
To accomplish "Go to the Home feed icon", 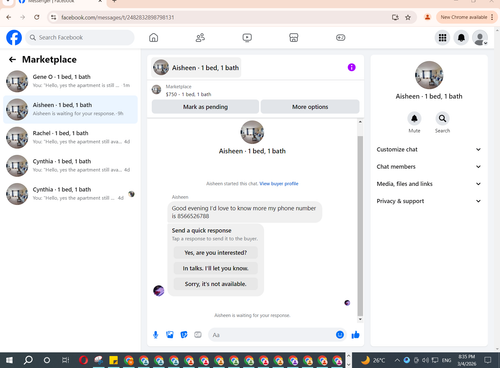I will (x=153, y=37).
